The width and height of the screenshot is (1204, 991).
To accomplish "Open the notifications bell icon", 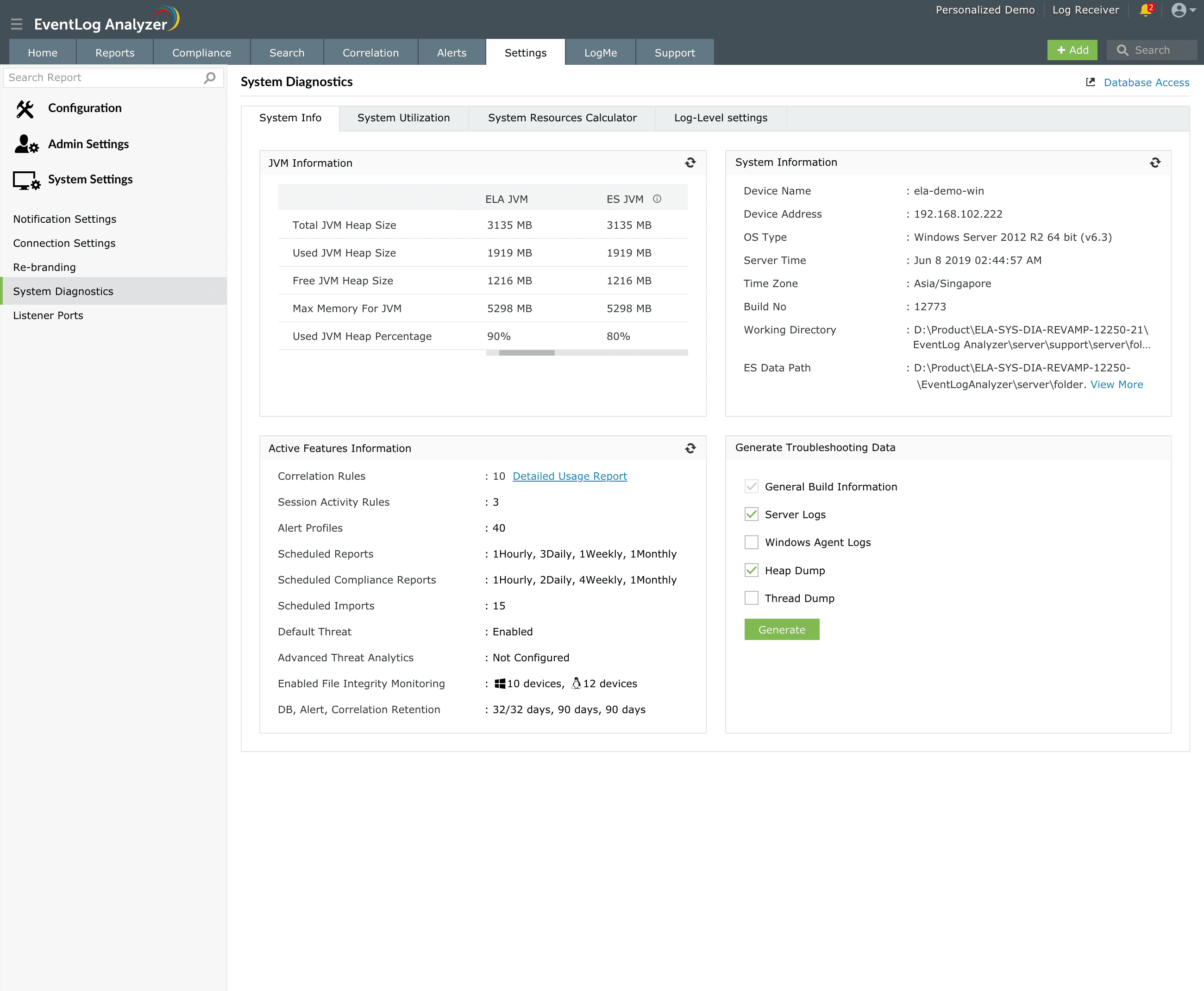I will pos(1145,10).
